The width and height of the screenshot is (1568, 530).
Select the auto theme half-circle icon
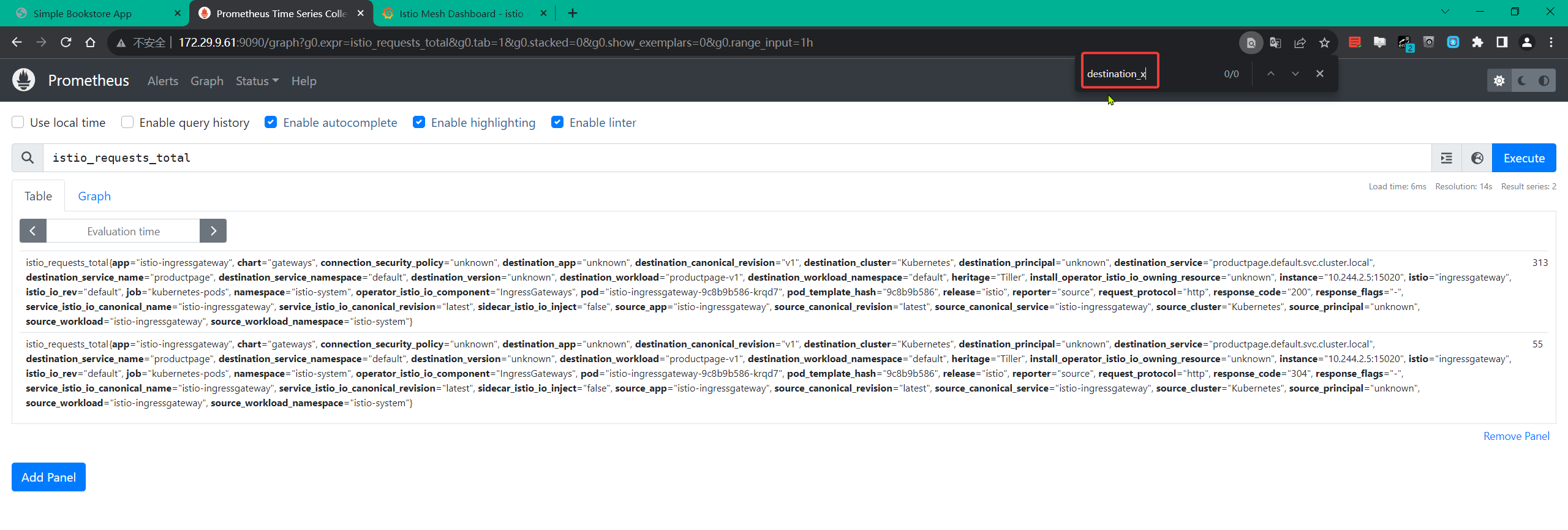coord(1543,81)
